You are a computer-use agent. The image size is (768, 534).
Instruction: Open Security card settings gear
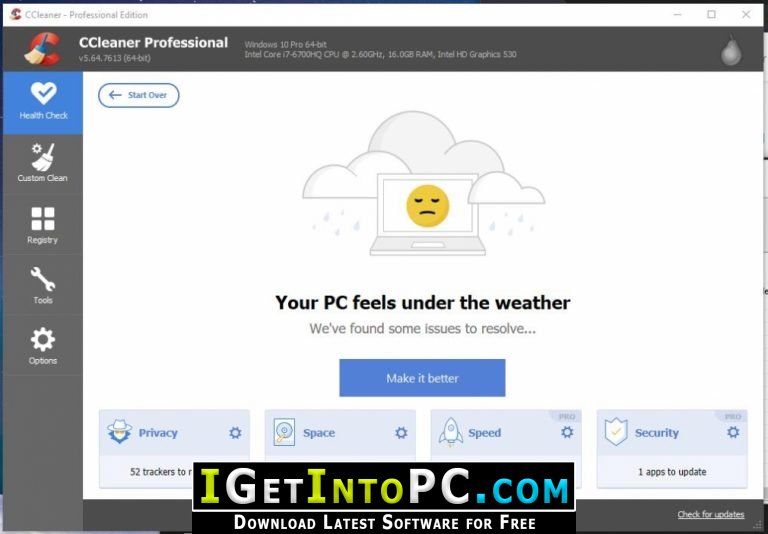(x=733, y=432)
